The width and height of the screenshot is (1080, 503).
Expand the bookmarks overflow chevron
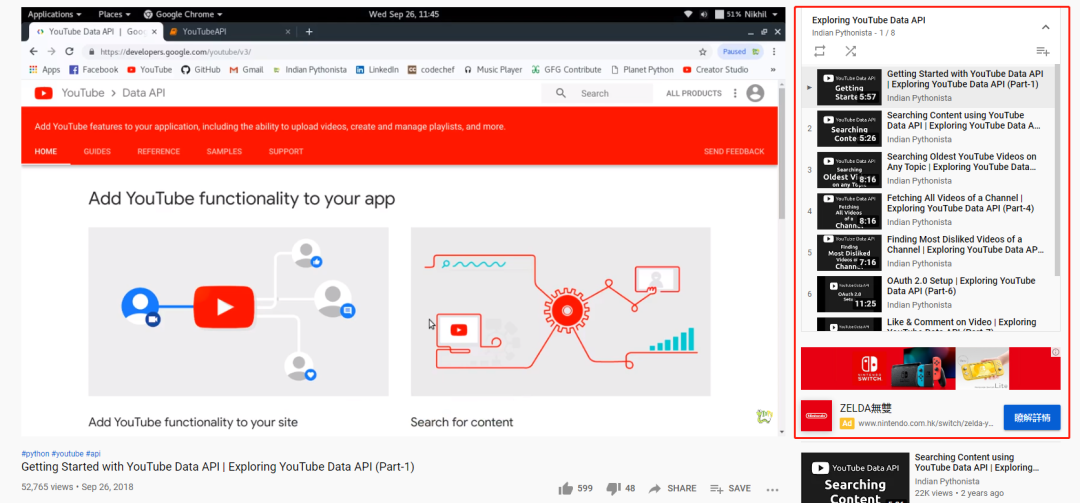click(x=773, y=70)
